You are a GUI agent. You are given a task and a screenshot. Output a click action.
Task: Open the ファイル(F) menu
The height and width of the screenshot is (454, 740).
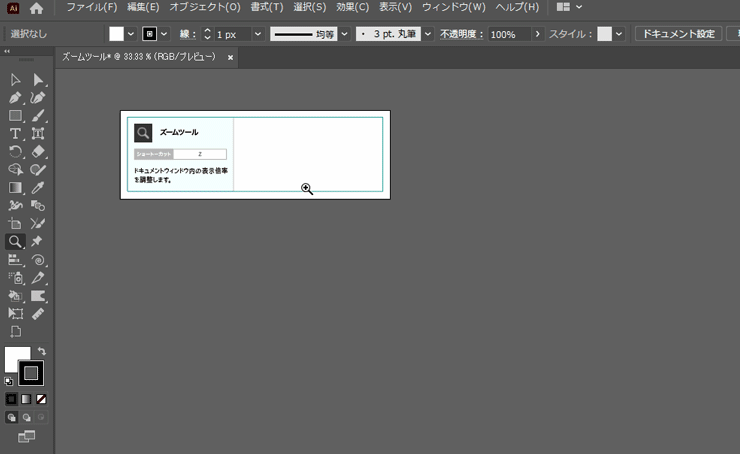(91, 8)
